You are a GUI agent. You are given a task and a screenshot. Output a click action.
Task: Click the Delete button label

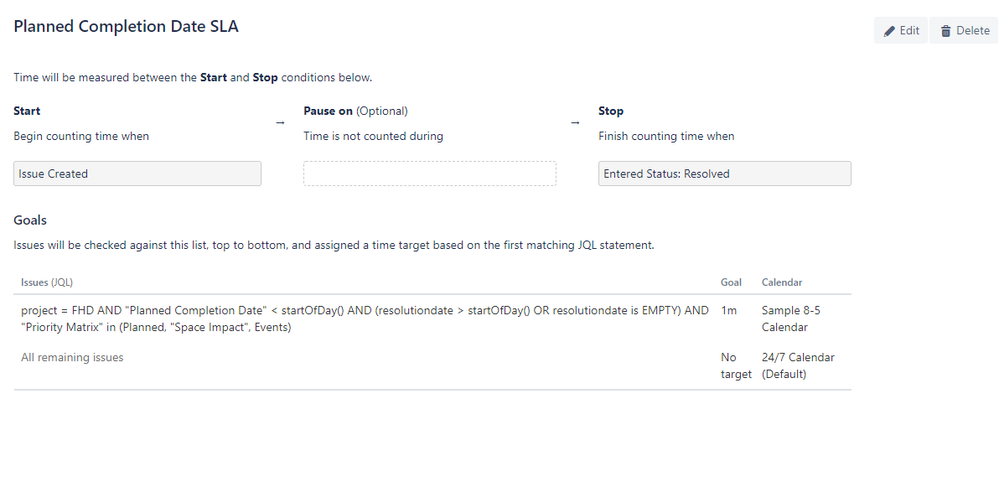973,31
